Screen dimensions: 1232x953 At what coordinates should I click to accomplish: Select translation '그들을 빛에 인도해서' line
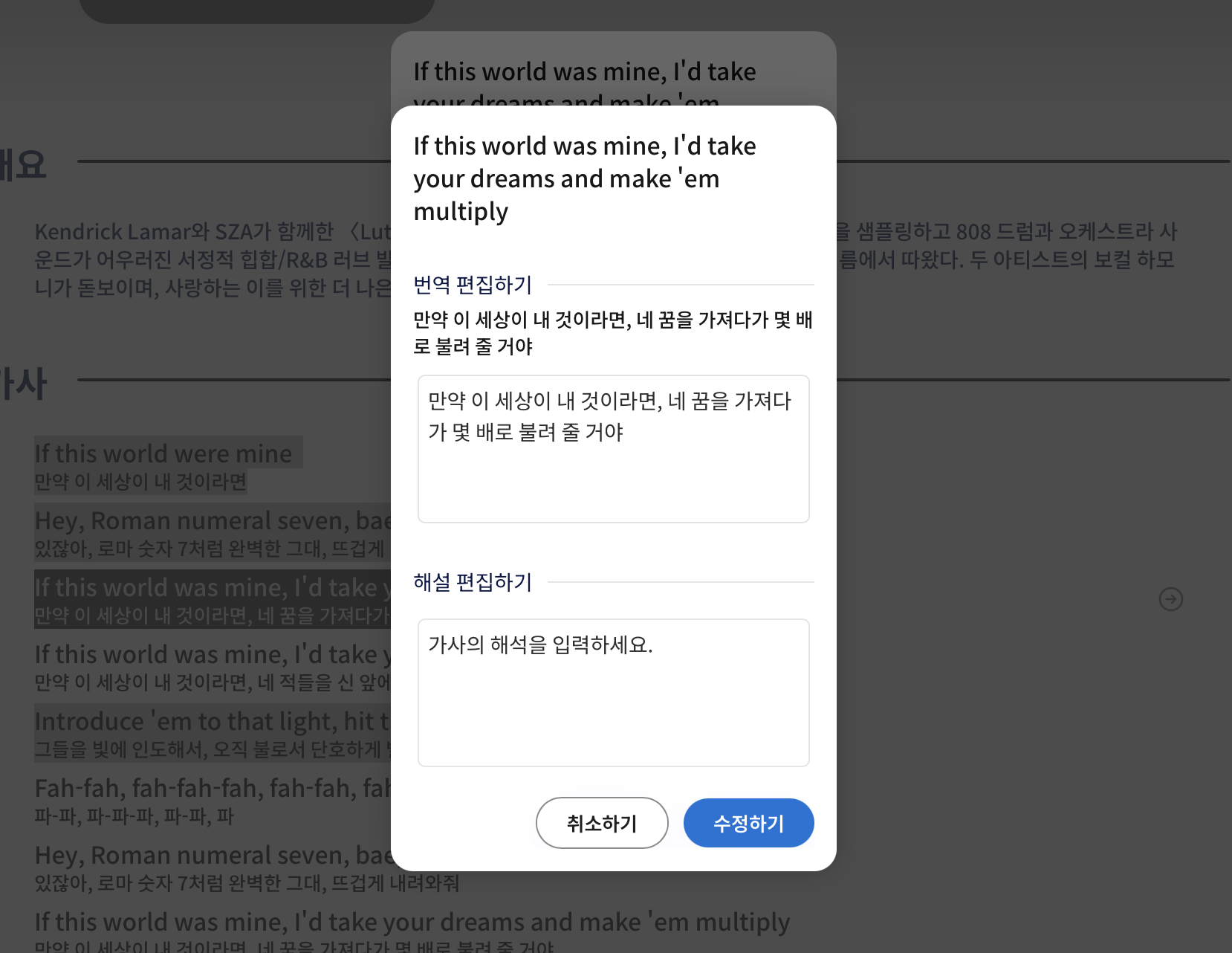(213, 749)
